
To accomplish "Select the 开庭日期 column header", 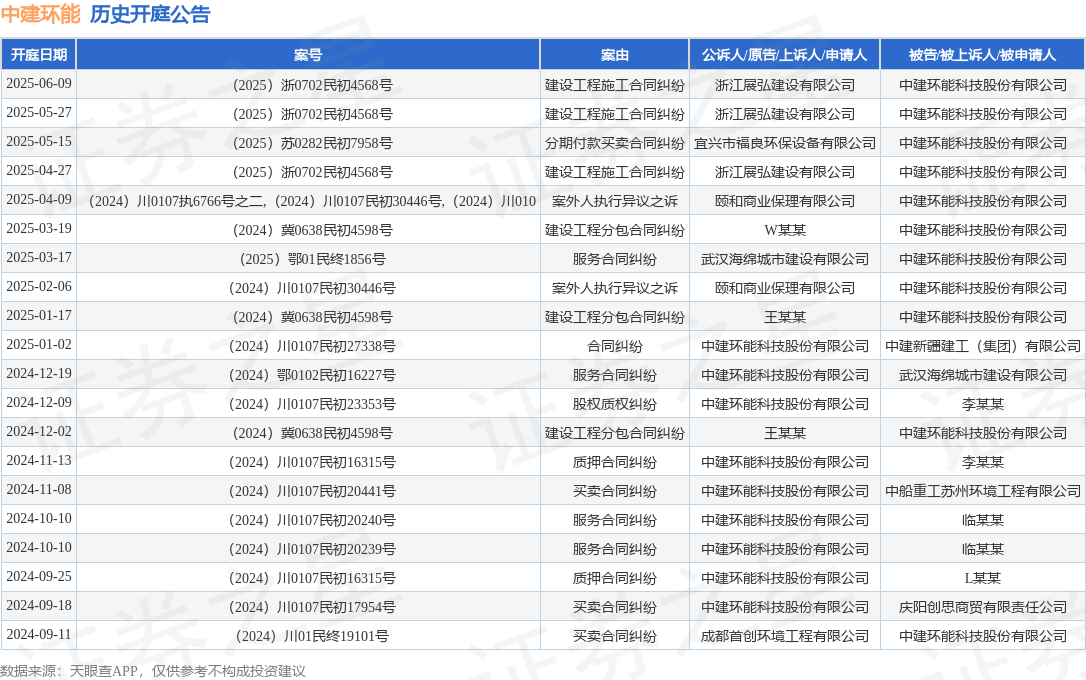I will pos(39,55).
